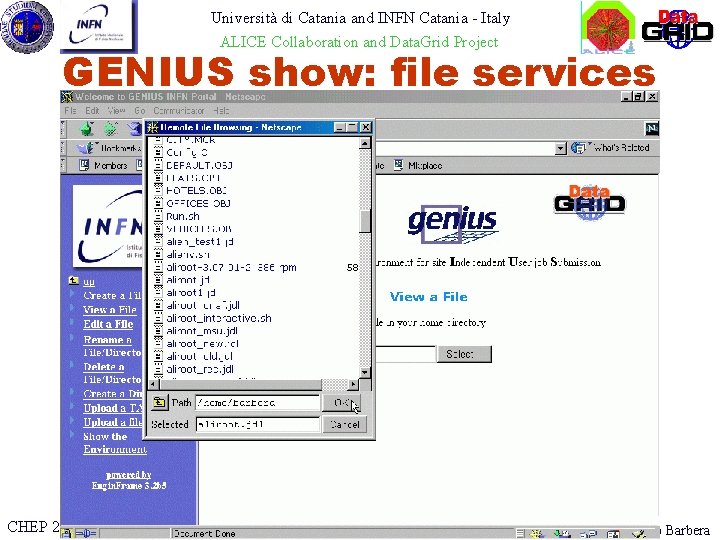Open the 'Create a File' sidebar link
Screen dimensions: 720x540
click(x=112, y=295)
